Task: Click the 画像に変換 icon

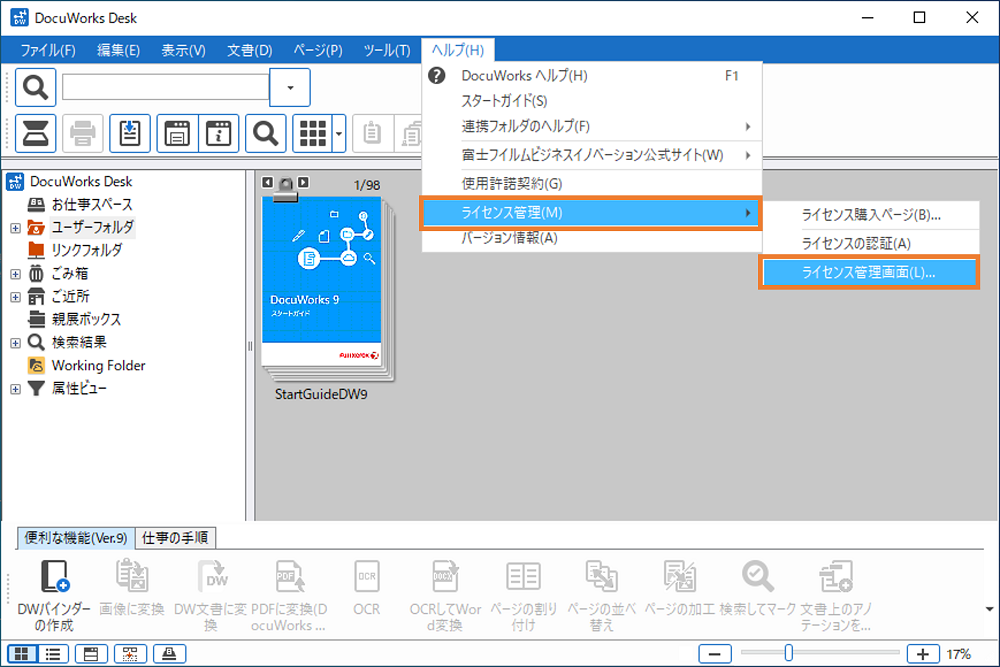Action: (x=132, y=575)
